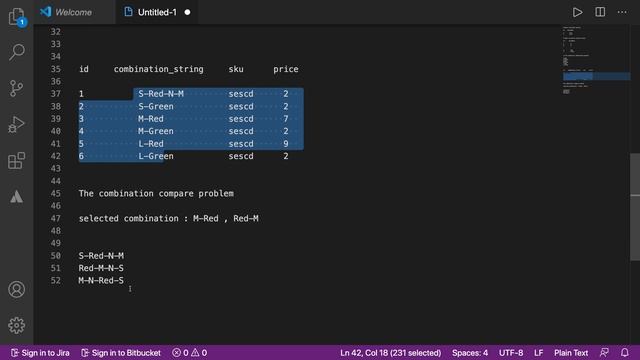Click the Run play button in editor toolbar

(577, 12)
